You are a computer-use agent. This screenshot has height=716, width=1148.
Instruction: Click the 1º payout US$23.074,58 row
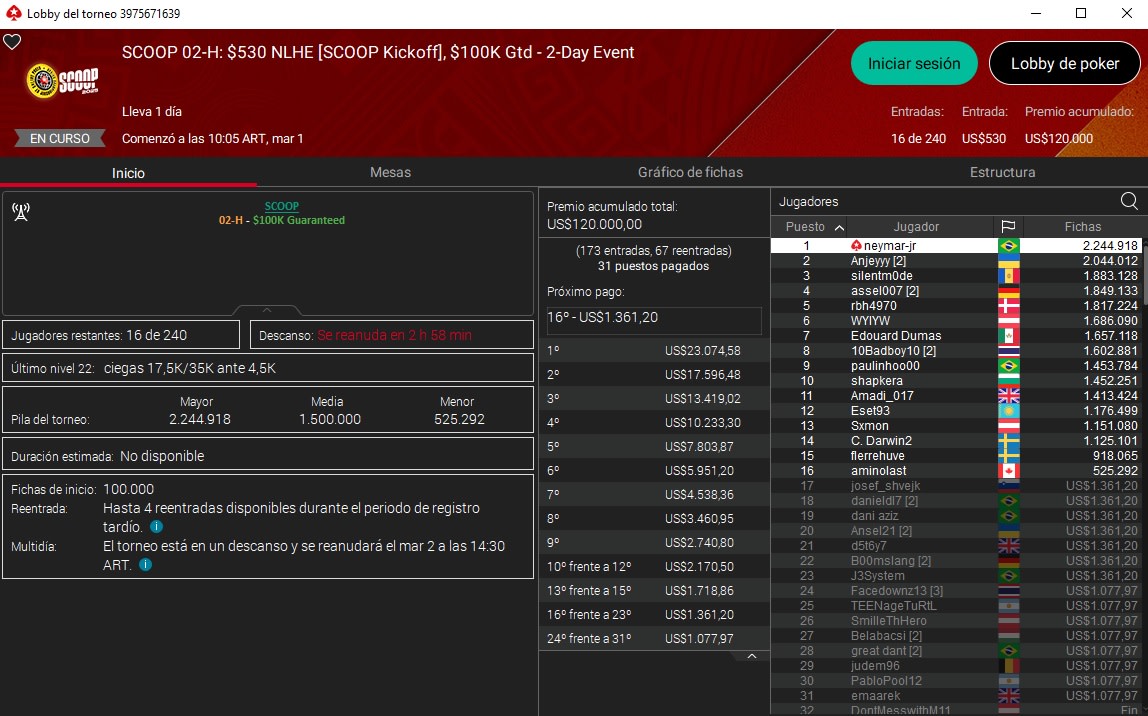[654, 351]
